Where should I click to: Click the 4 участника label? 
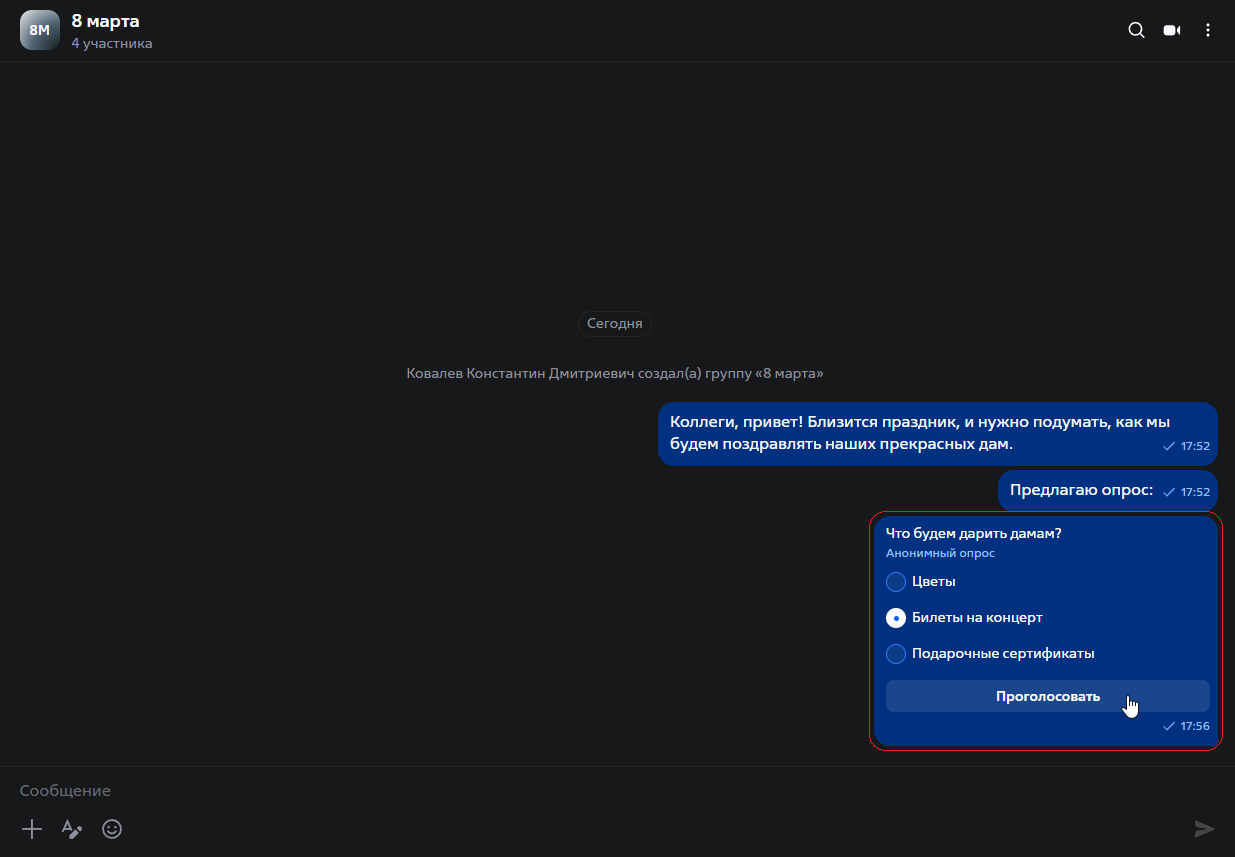tap(112, 43)
